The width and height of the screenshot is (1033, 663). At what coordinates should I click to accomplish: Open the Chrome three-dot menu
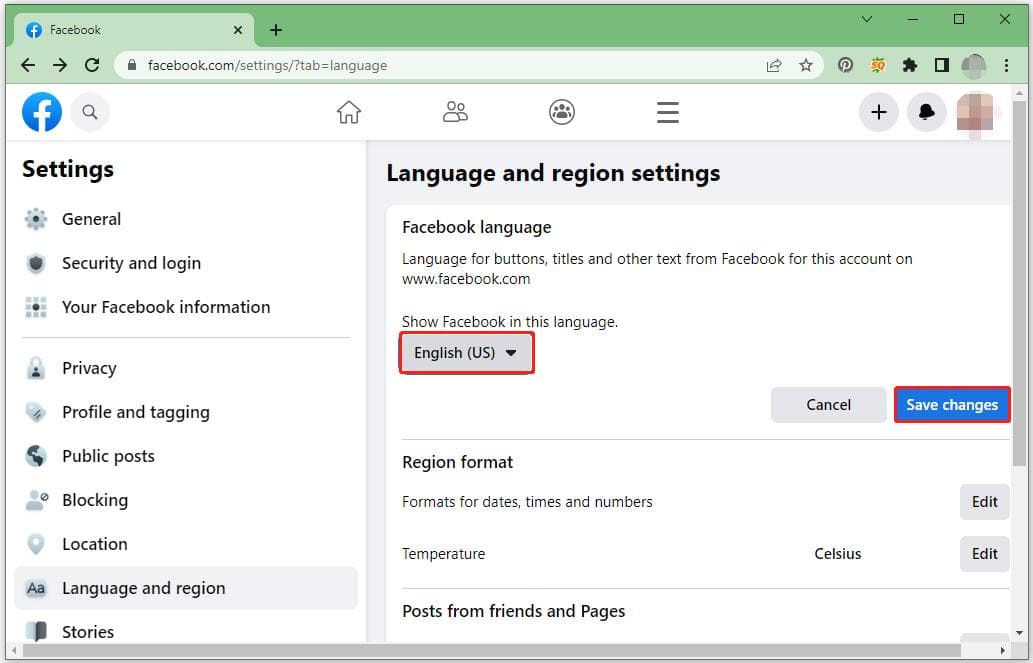1006,65
